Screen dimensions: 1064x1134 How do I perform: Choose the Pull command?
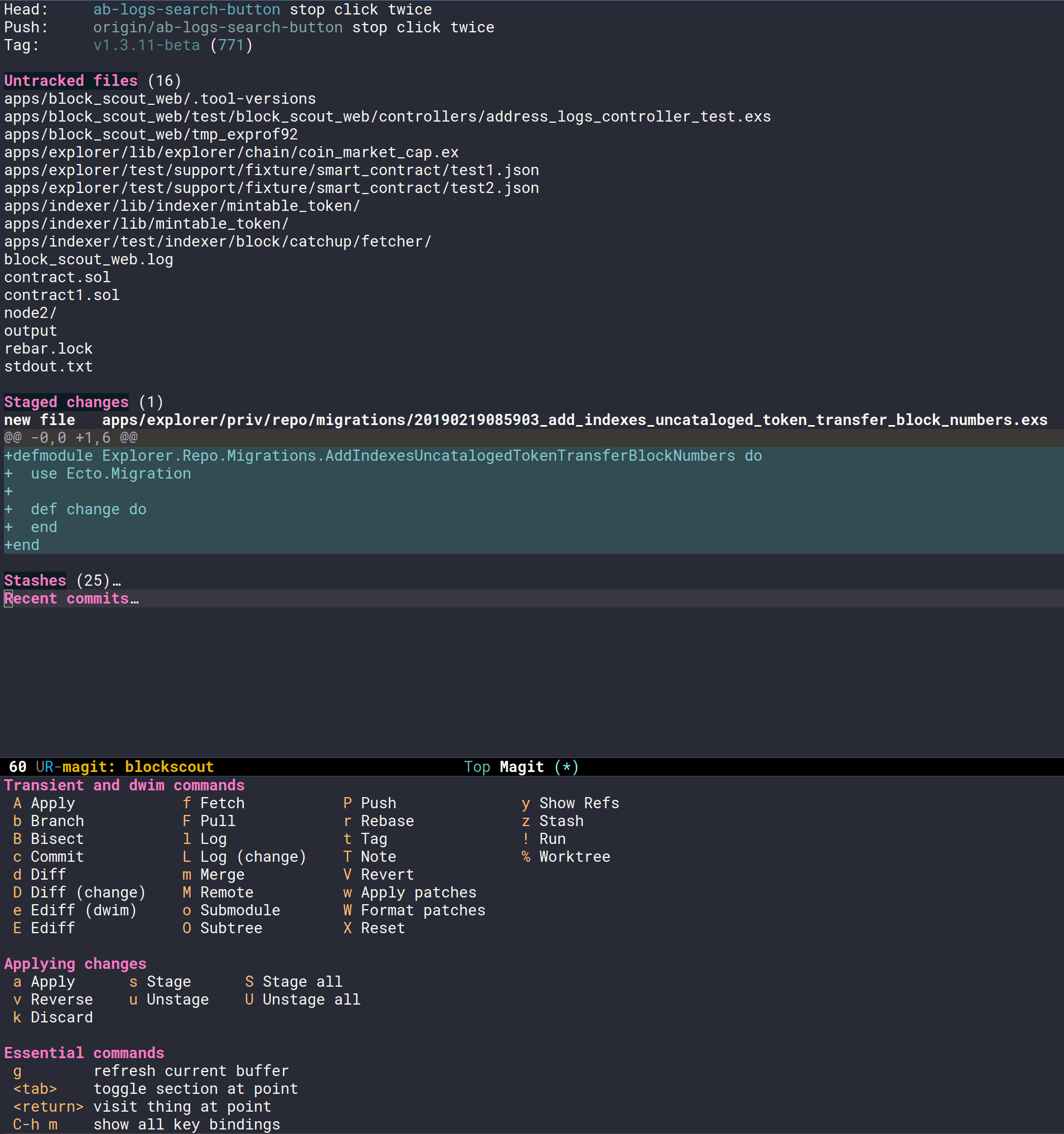(209, 821)
